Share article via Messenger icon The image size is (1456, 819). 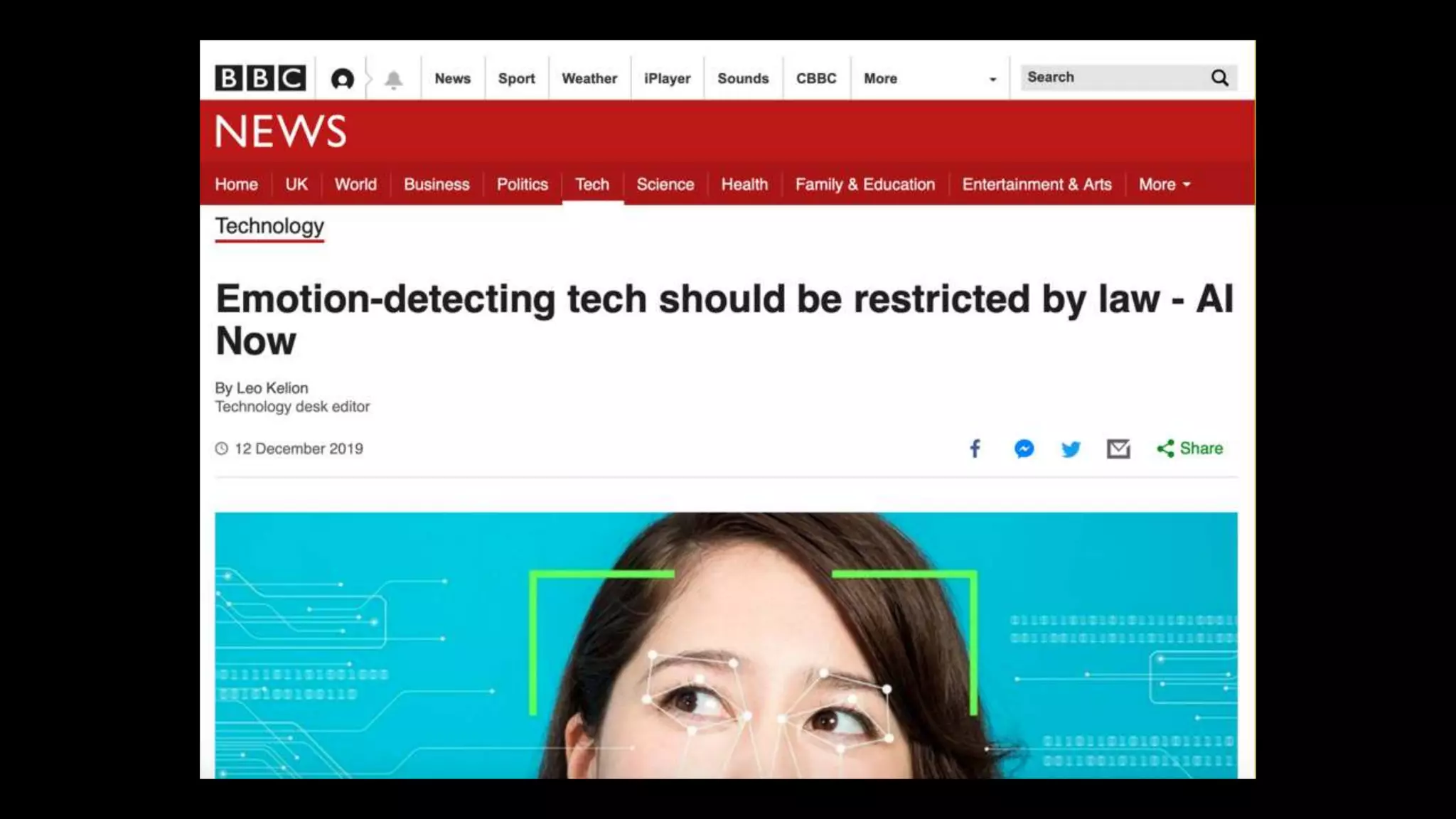pos(1024,449)
